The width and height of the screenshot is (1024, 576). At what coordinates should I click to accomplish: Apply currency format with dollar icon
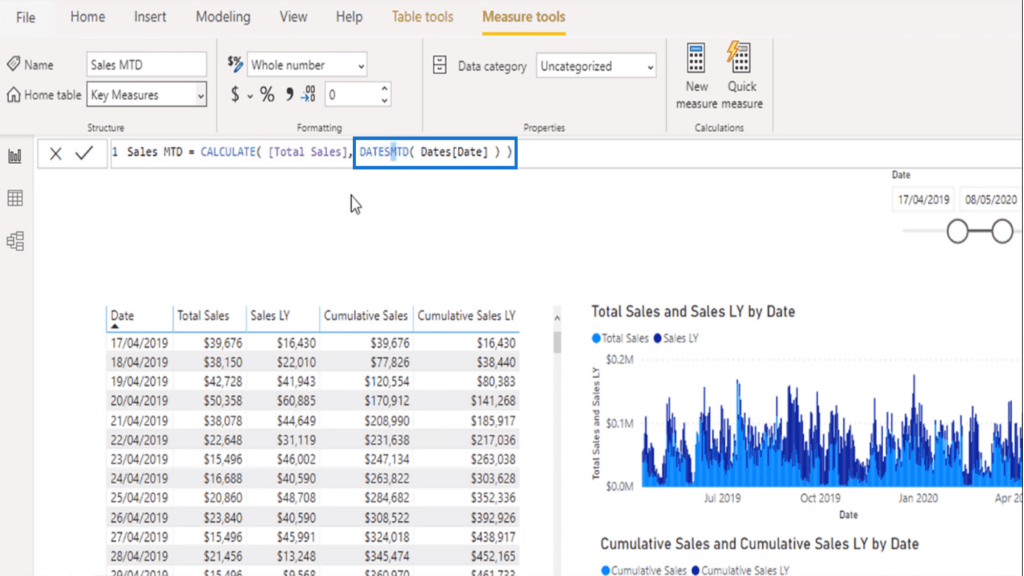pyautogui.click(x=235, y=95)
